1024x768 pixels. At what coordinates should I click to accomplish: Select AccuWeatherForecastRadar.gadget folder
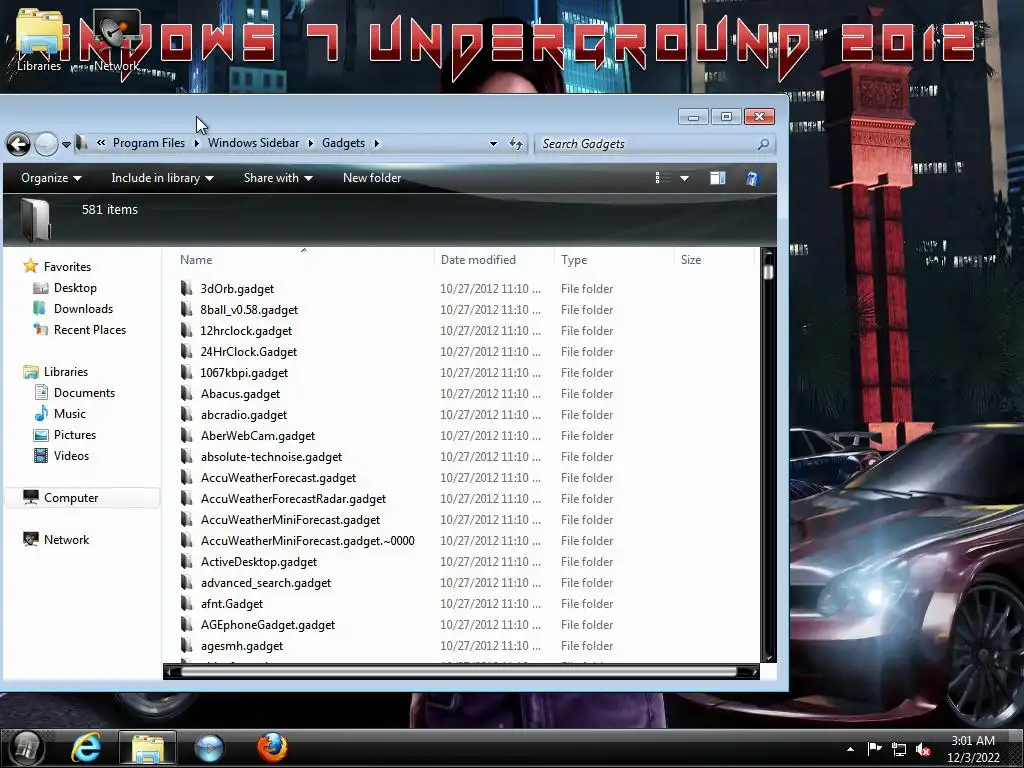coord(293,499)
